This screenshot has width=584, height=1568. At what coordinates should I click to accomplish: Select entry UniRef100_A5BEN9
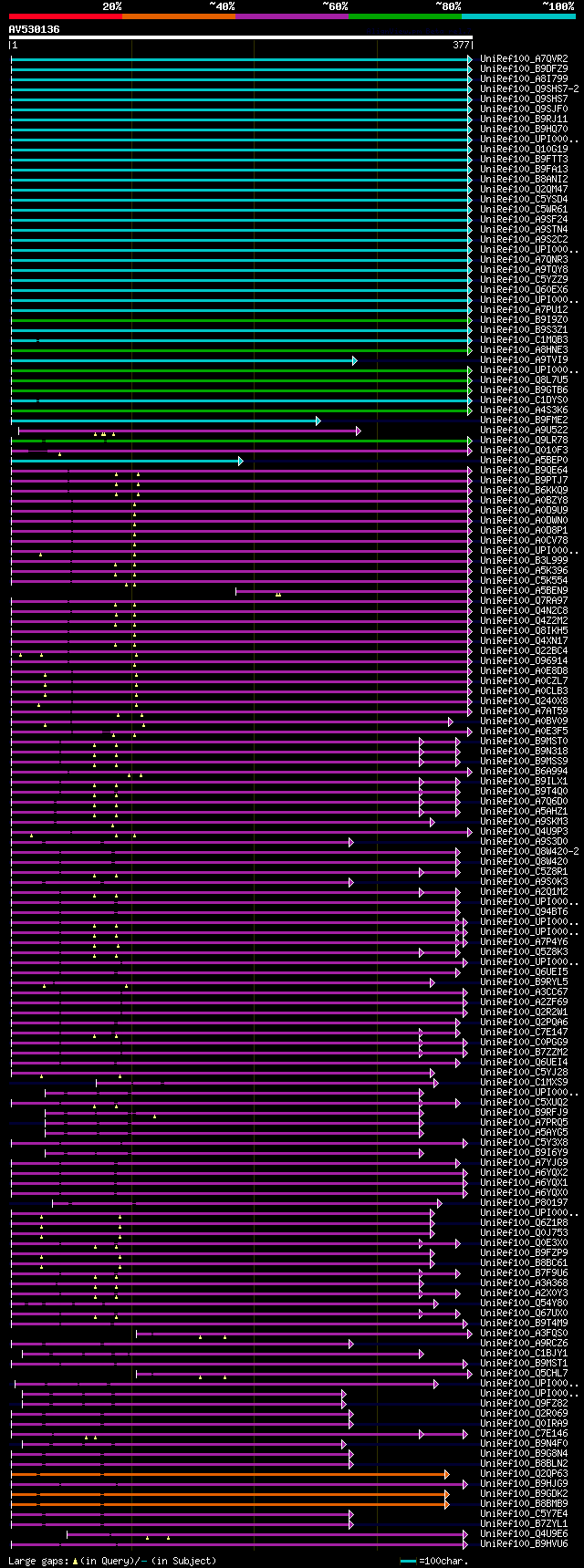tap(524, 590)
